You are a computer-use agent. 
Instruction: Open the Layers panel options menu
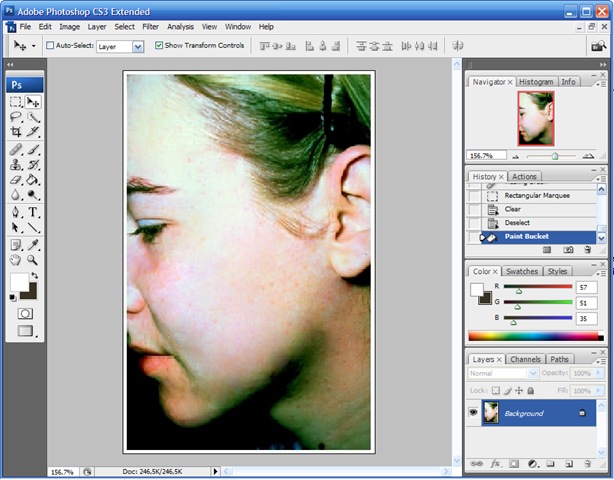[x=599, y=362]
